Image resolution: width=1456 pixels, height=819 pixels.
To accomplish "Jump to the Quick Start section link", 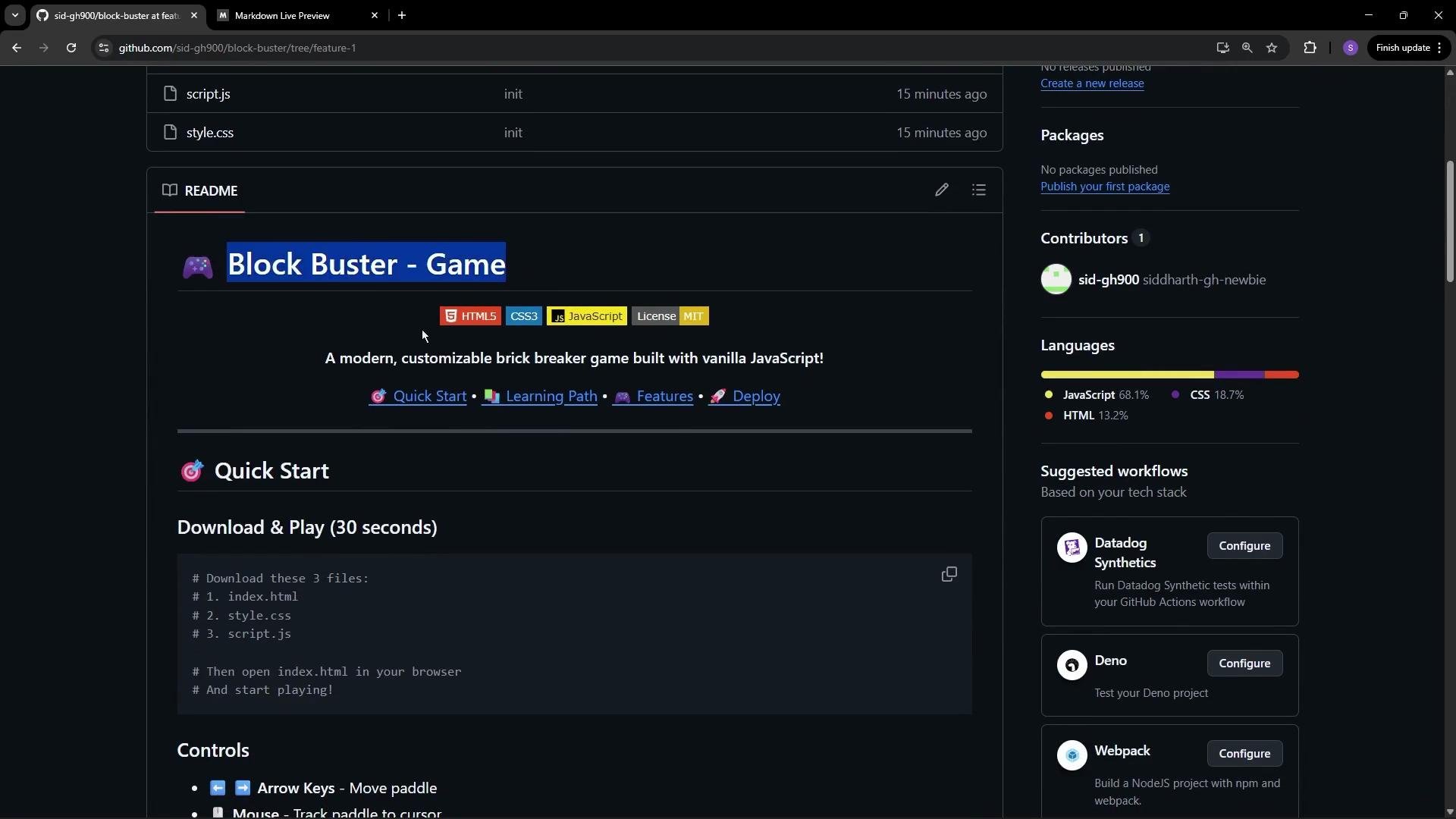I will (x=418, y=397).
